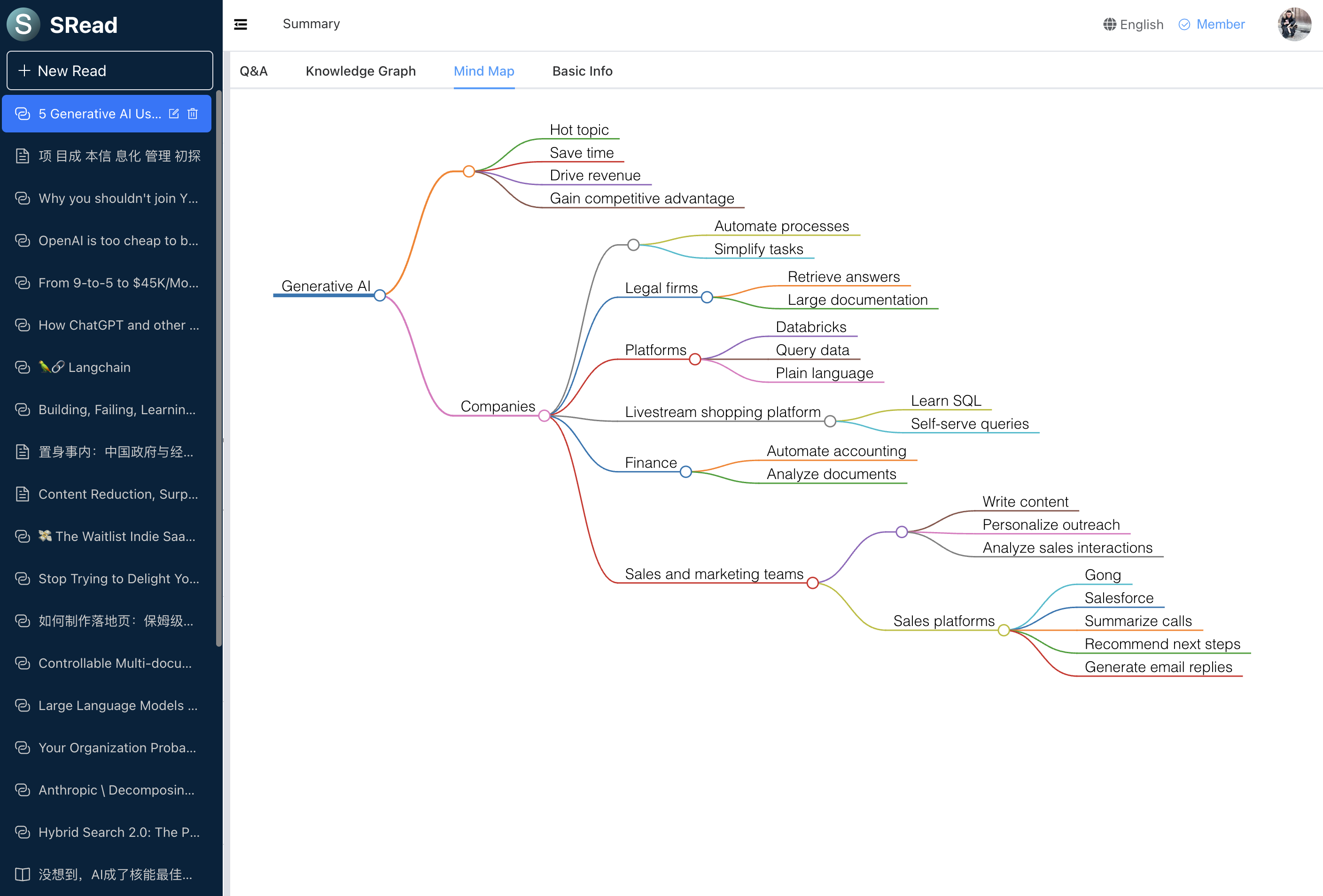Click the trash delete icon on the selected read

tap(193, 114)
